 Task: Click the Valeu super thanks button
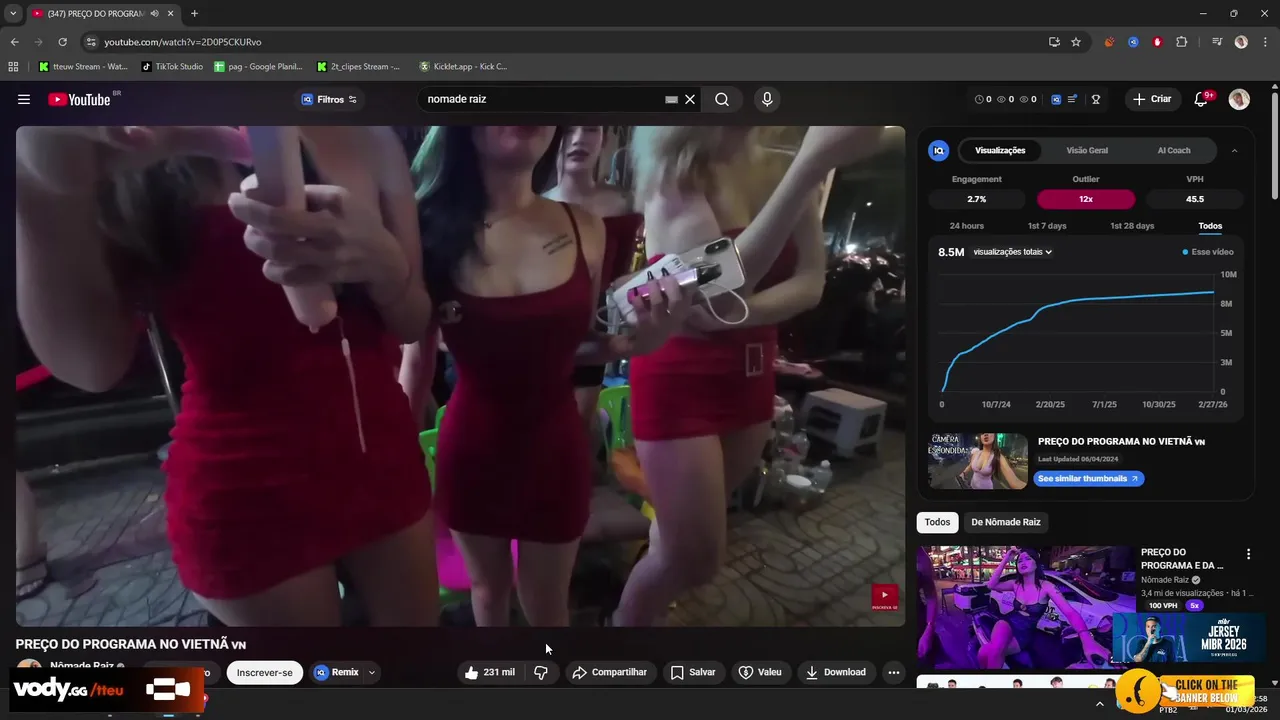[760, 673]
